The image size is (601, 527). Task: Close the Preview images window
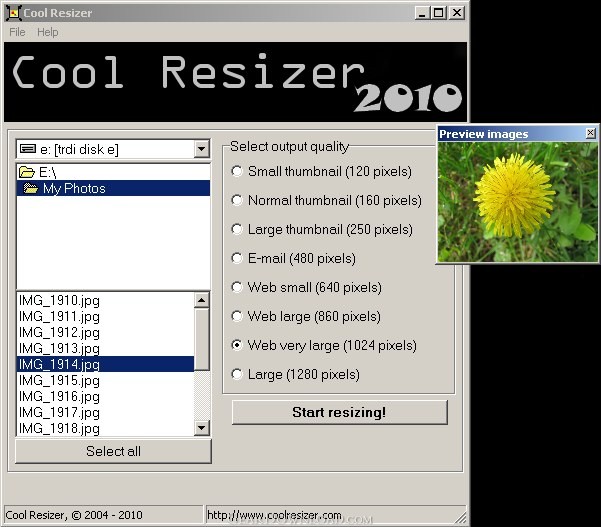click(591, 133)
